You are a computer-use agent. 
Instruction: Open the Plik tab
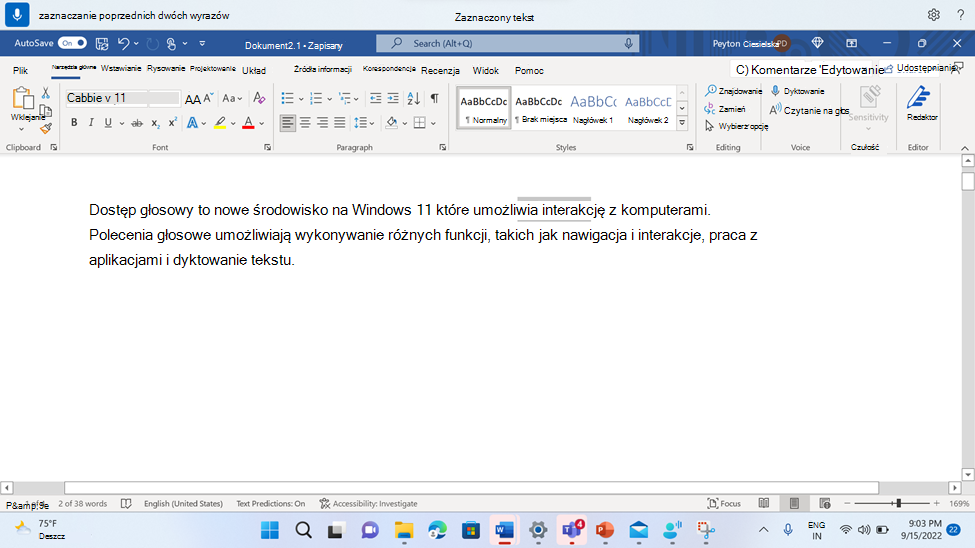tap(21, 70)
